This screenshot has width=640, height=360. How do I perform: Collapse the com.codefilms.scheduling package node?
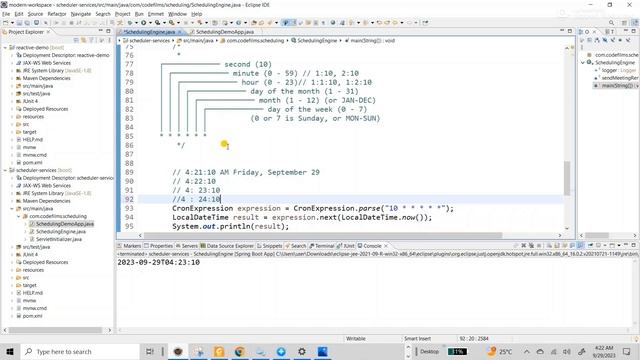pyautogui.click(x=18, y=216)
